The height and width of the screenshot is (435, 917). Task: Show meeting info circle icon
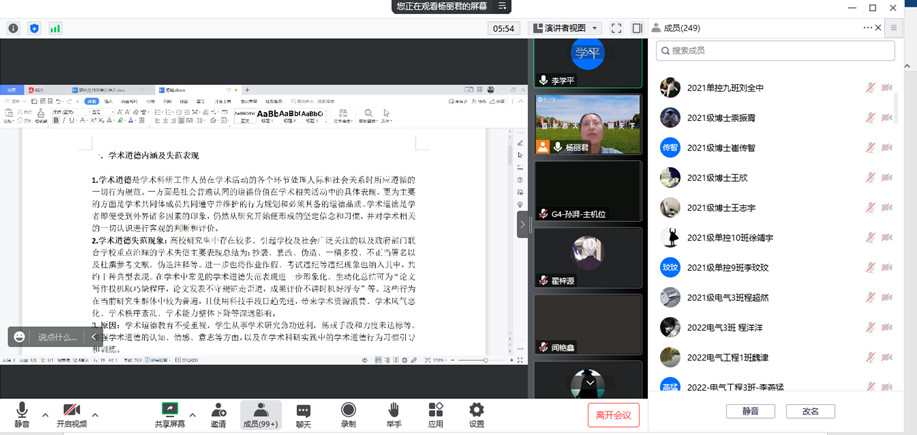pos(13,28)
